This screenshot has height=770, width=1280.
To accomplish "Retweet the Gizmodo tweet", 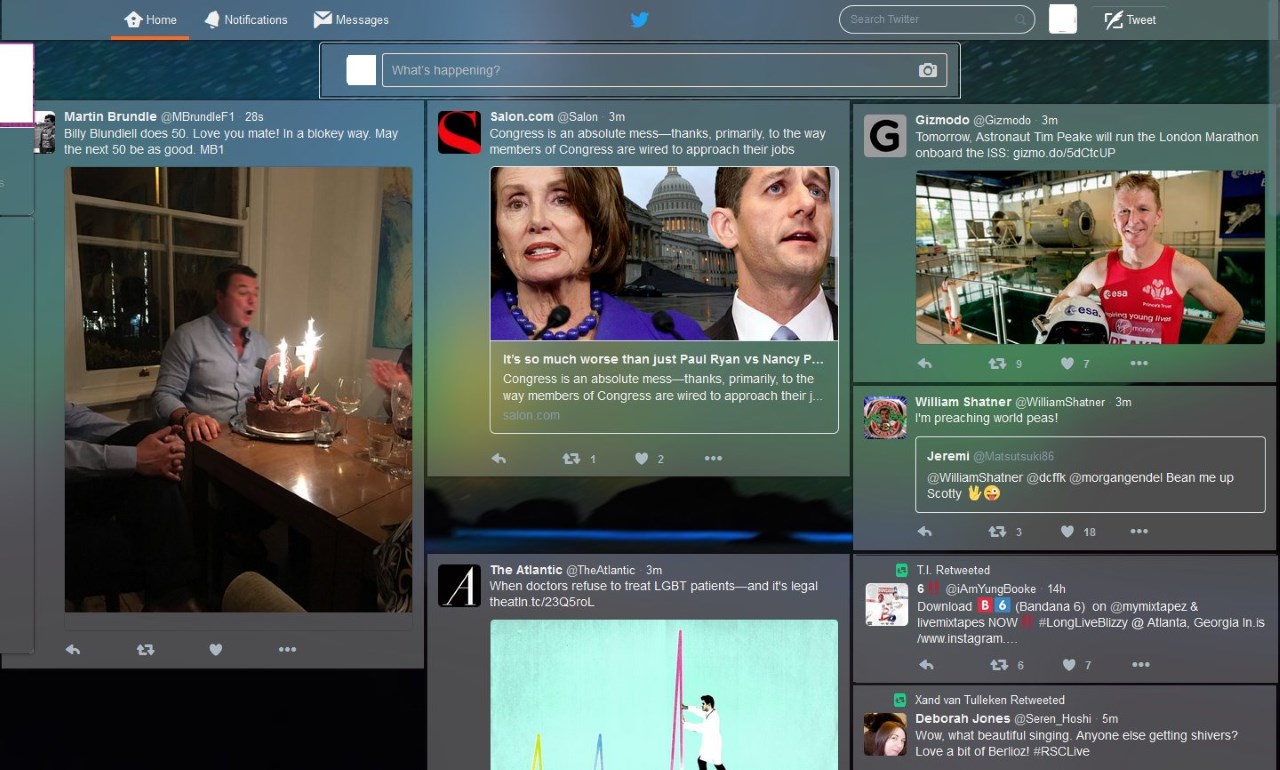I will (997, 364).
